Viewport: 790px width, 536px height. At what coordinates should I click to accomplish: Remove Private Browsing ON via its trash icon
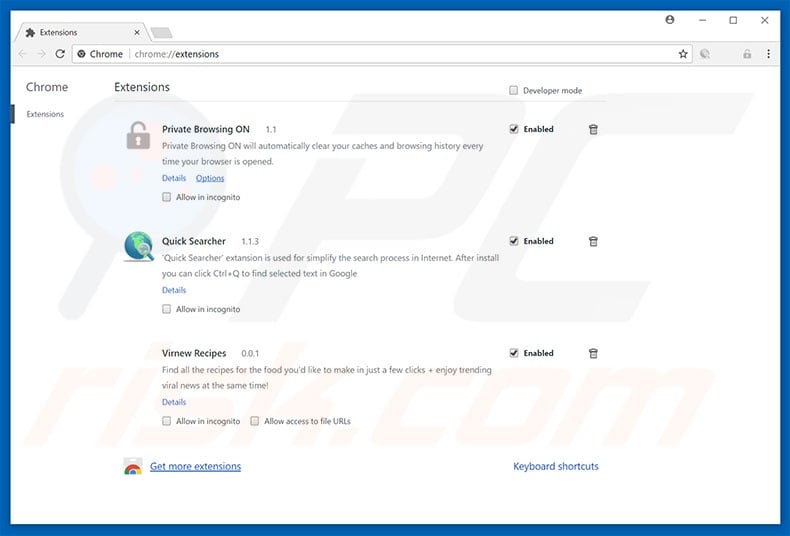[593, 129]
